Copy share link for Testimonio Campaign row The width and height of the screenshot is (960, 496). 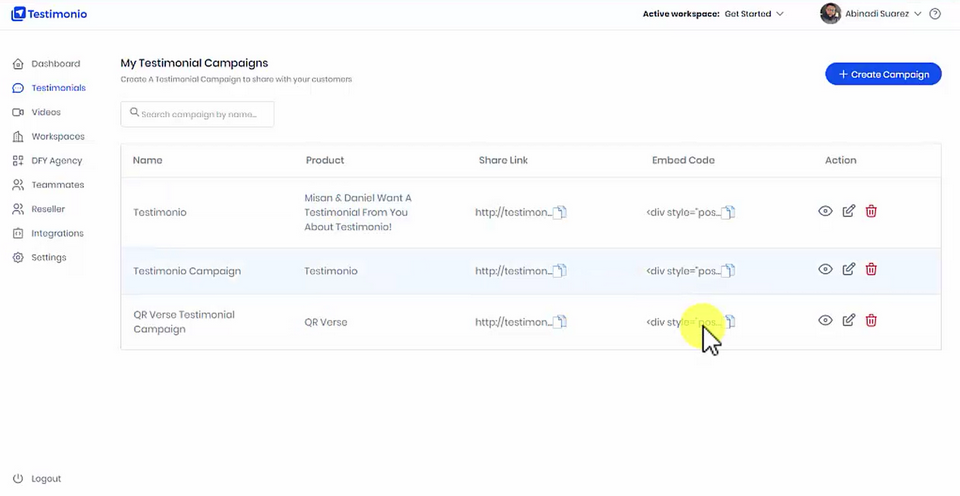[560, 271]
